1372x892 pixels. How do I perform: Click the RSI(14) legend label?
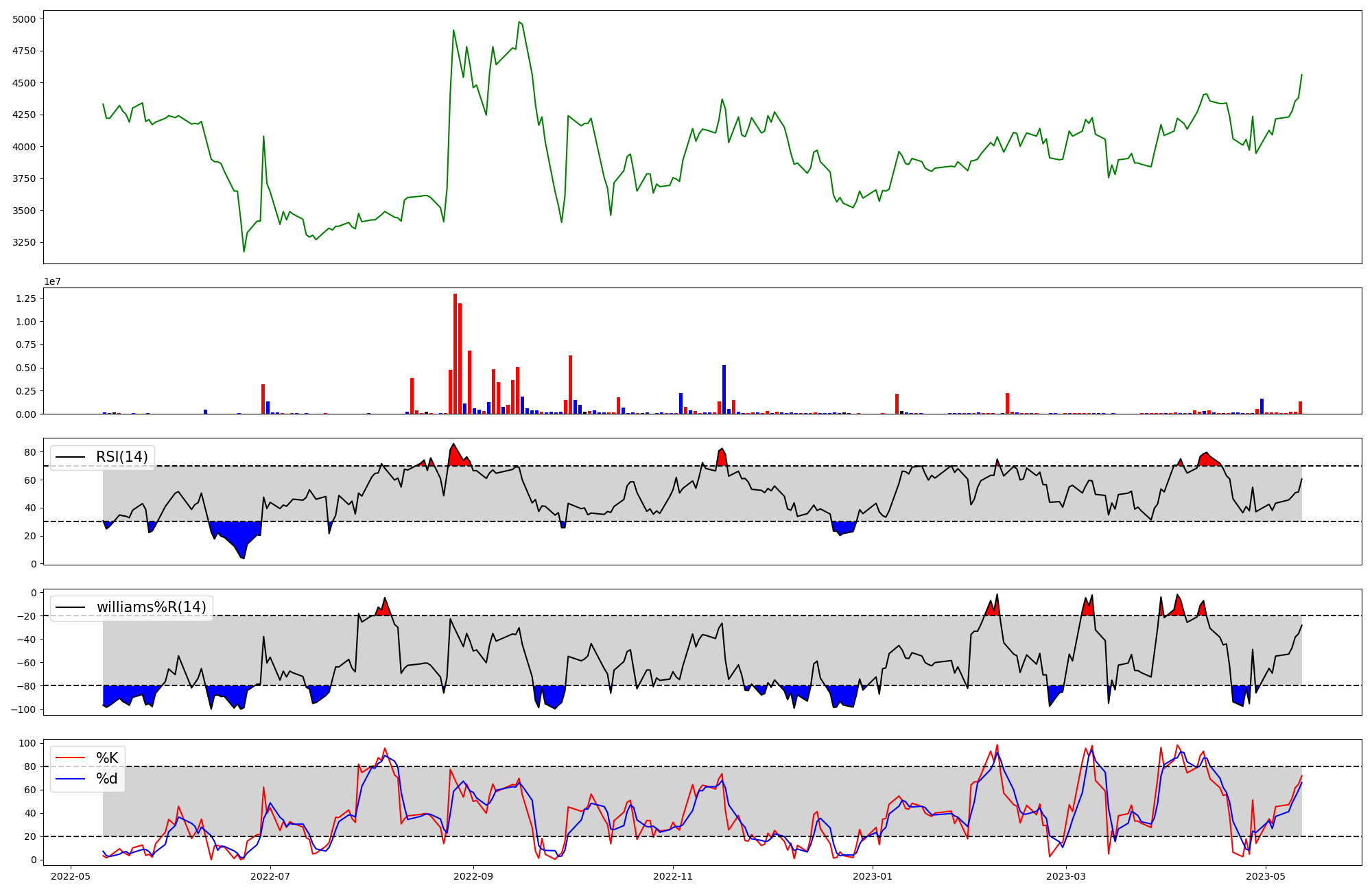pos(121,457)
